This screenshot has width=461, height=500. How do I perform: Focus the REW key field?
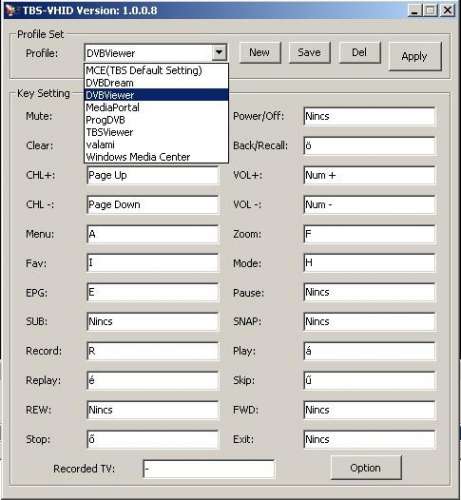[x=153, y=410]
